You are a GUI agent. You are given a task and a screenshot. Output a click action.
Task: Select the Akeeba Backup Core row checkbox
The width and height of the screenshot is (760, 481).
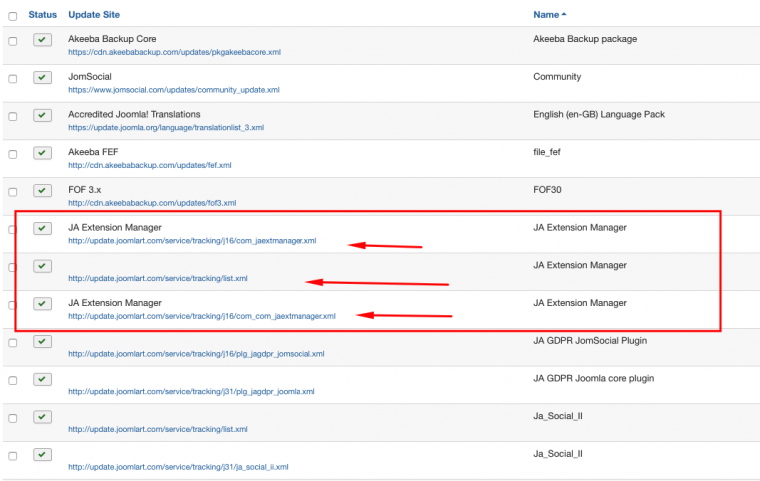click(13, 41)
